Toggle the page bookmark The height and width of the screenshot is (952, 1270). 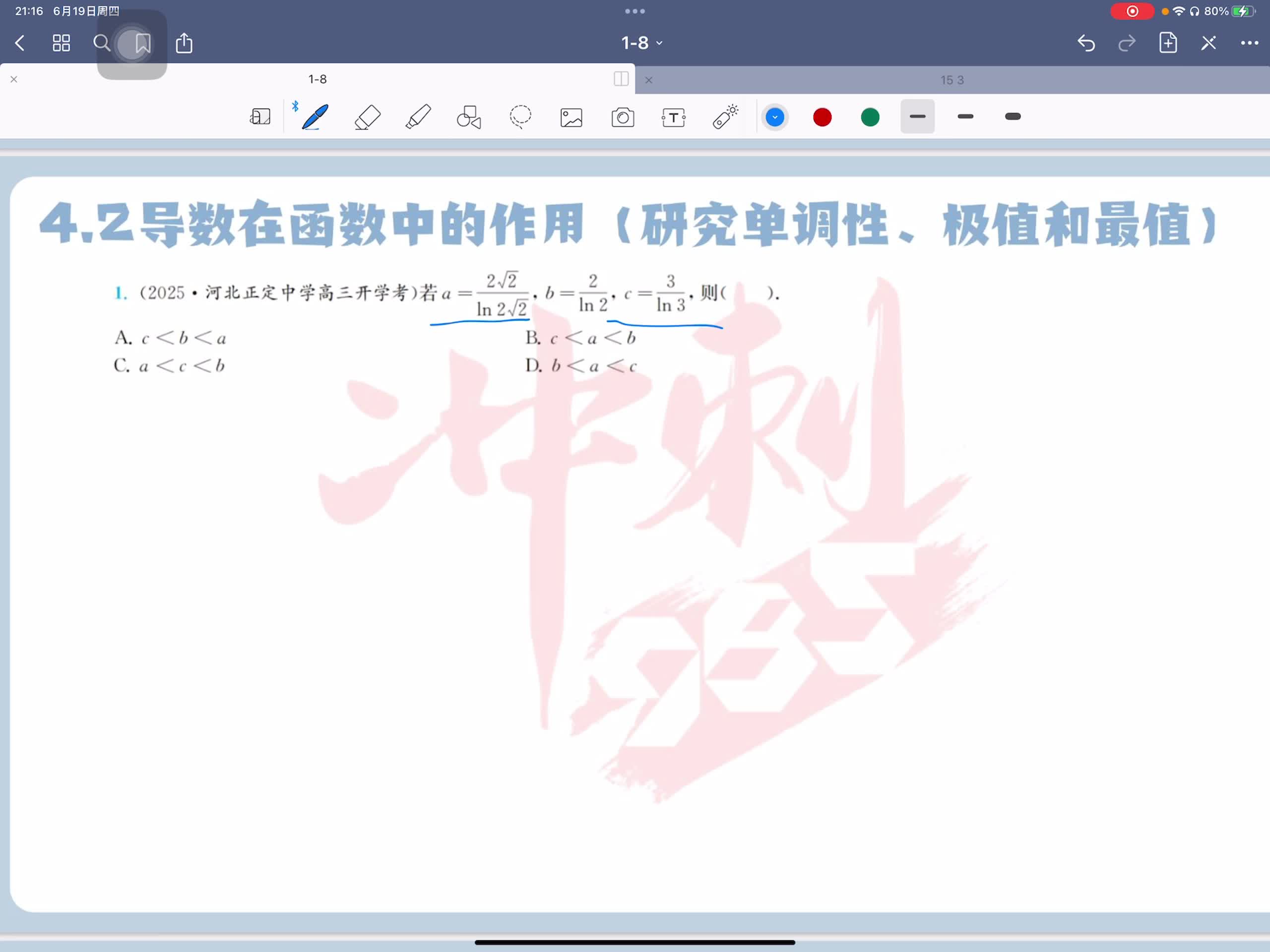[x=142, y=43]
